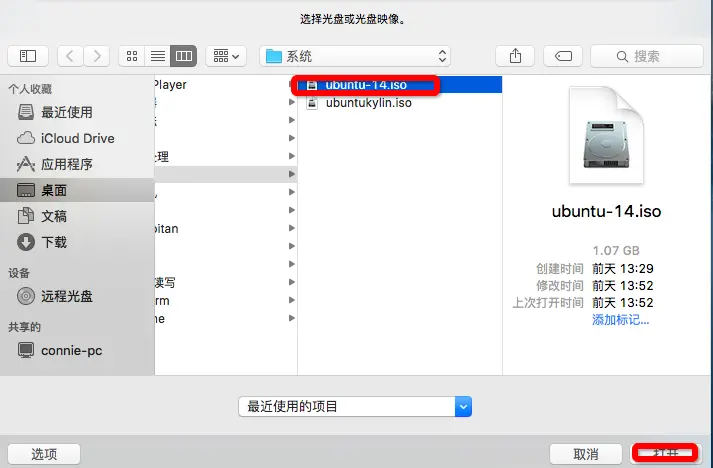This screenshot has width=713, height=468.
Task: Go forward with the right arrow
Action: 96,56
